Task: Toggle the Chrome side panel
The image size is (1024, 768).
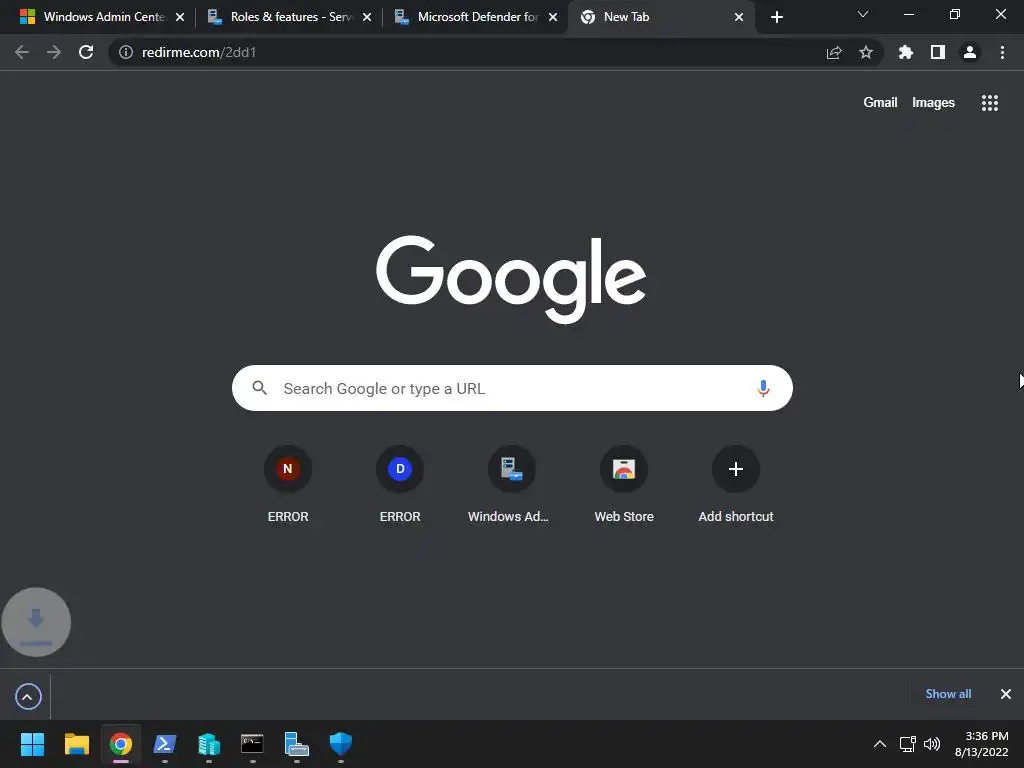Action: [938, 52]
